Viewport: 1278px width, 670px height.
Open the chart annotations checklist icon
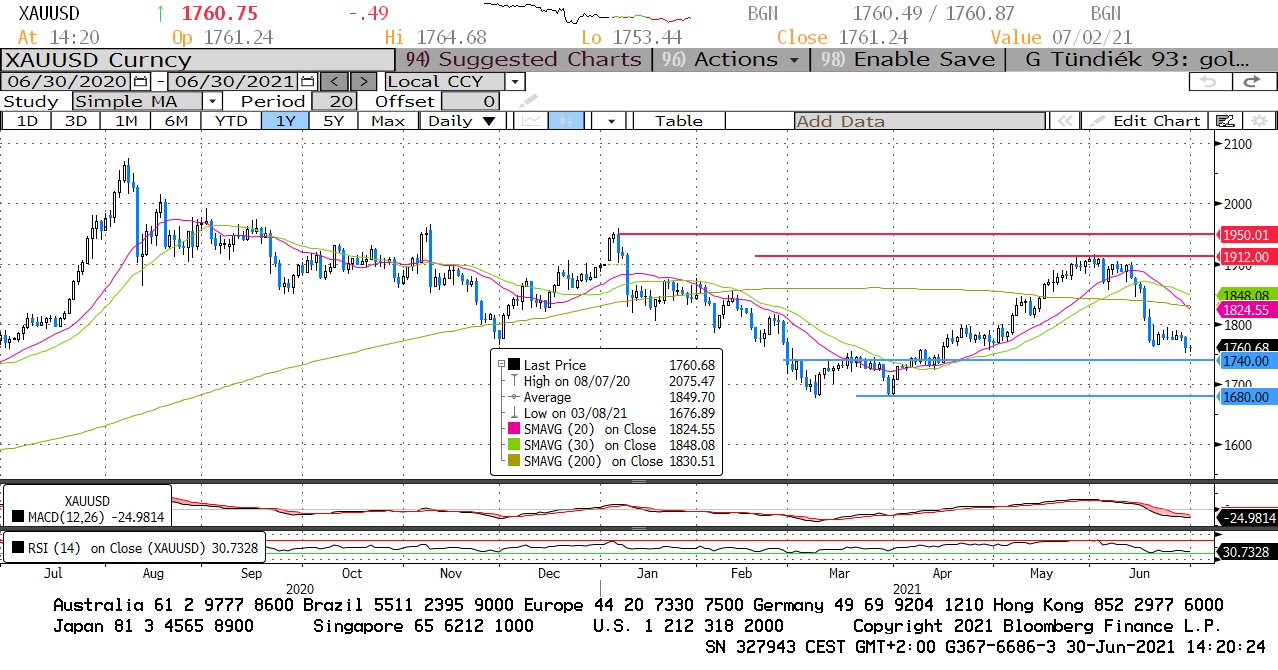(1224, 121)
